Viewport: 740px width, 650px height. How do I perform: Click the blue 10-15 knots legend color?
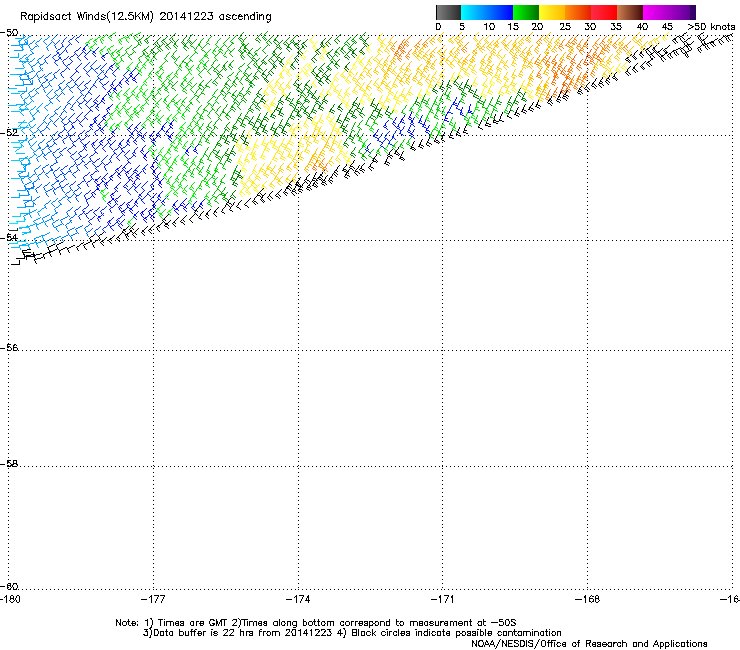[x=500, y=12]
